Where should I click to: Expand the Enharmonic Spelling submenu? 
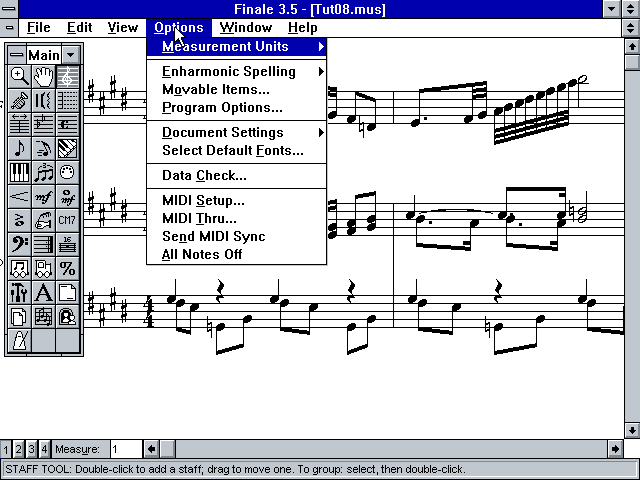click(237, 71)
